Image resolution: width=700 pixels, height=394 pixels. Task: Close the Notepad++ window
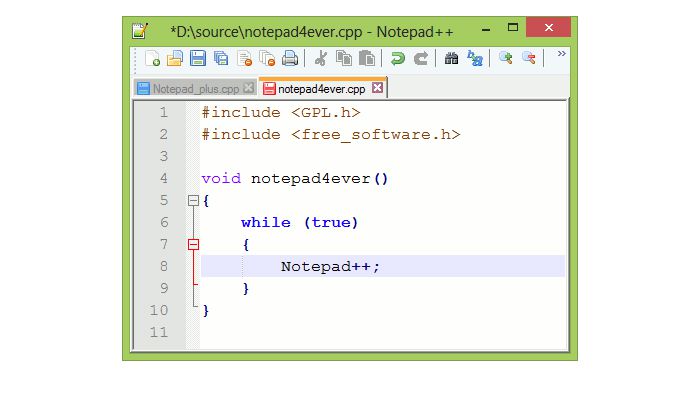(x=549, y=27)
